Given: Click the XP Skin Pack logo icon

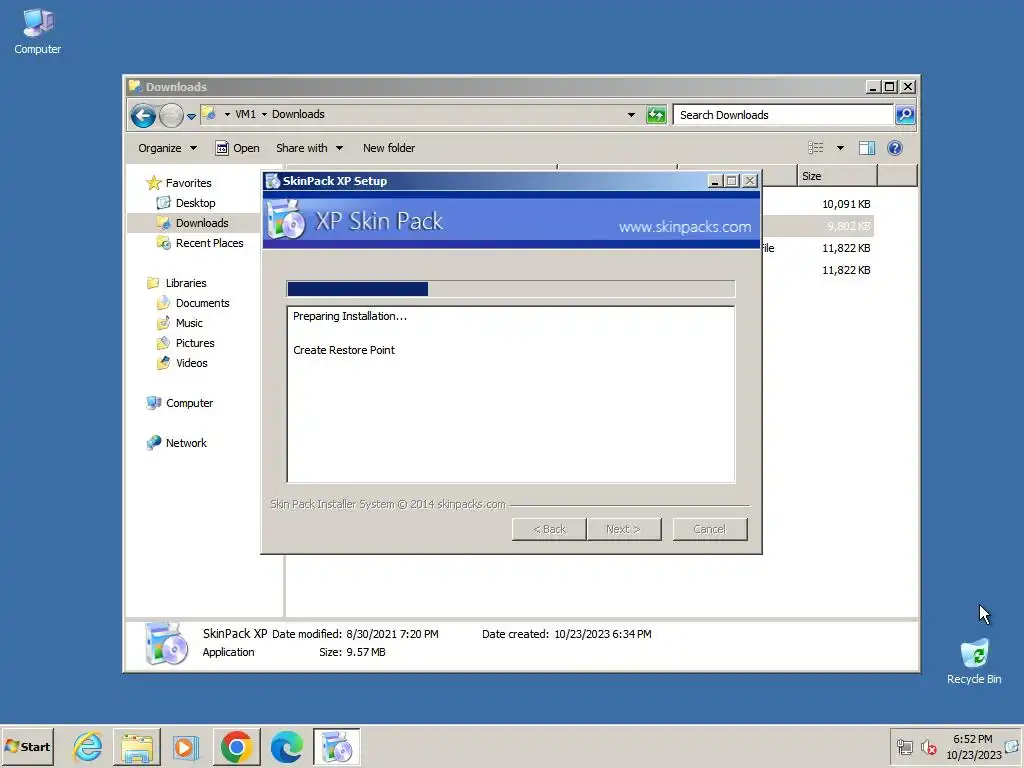Looking at the screenshot, I should pos(285,219).
